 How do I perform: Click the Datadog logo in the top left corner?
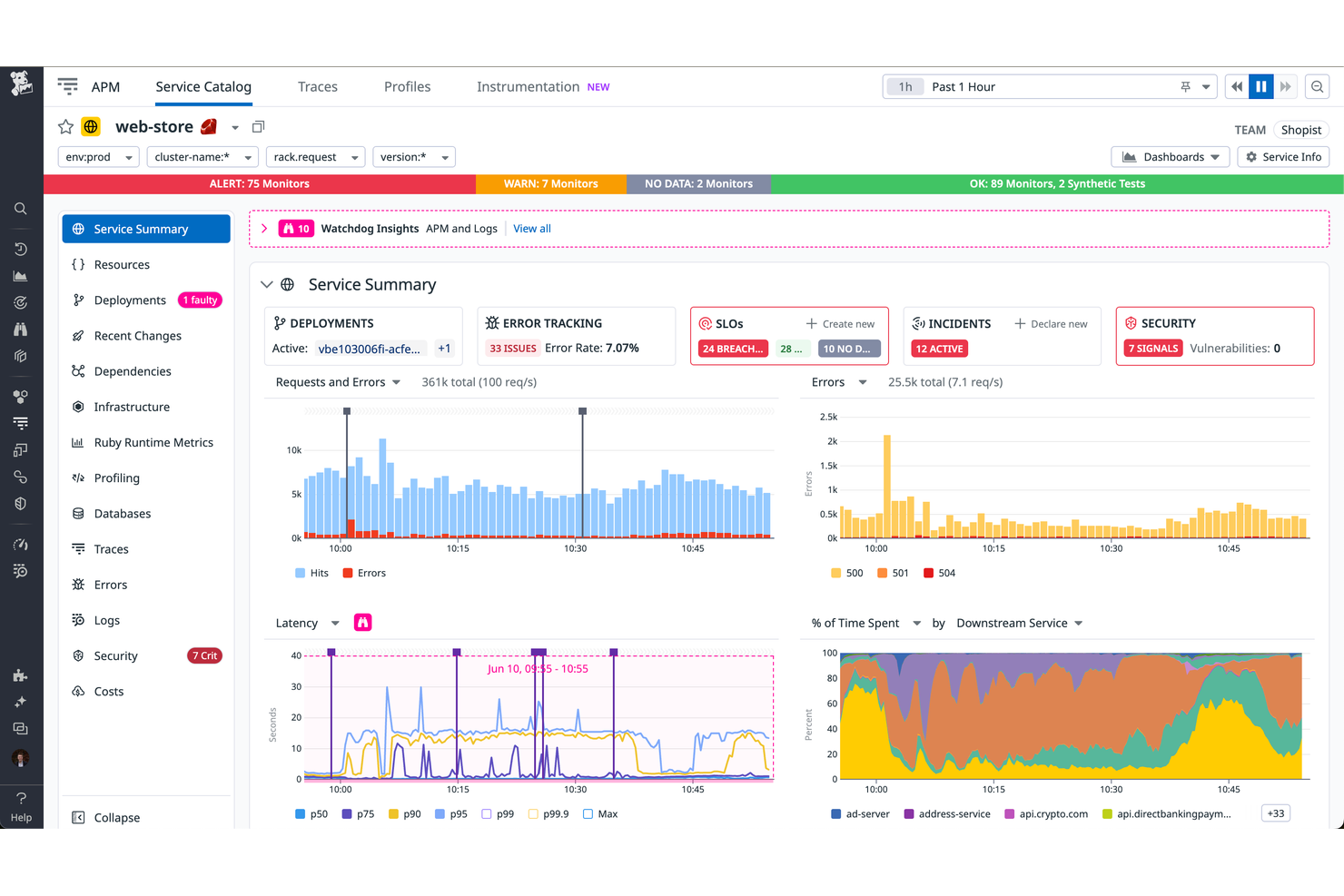pos(21,84)
